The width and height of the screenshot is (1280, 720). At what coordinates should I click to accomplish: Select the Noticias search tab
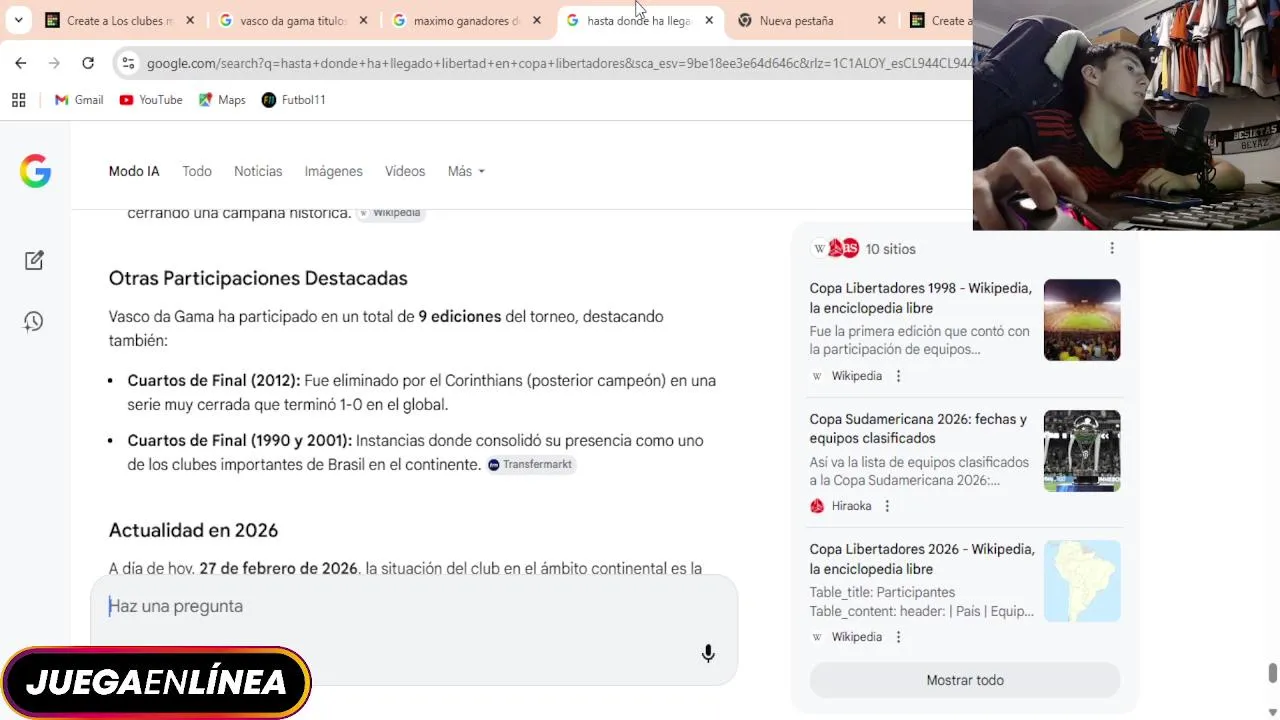[258, 171]
